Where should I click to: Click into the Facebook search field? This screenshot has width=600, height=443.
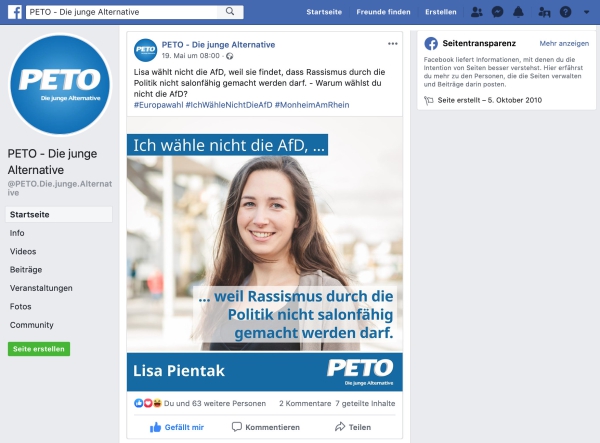(123, 12)
